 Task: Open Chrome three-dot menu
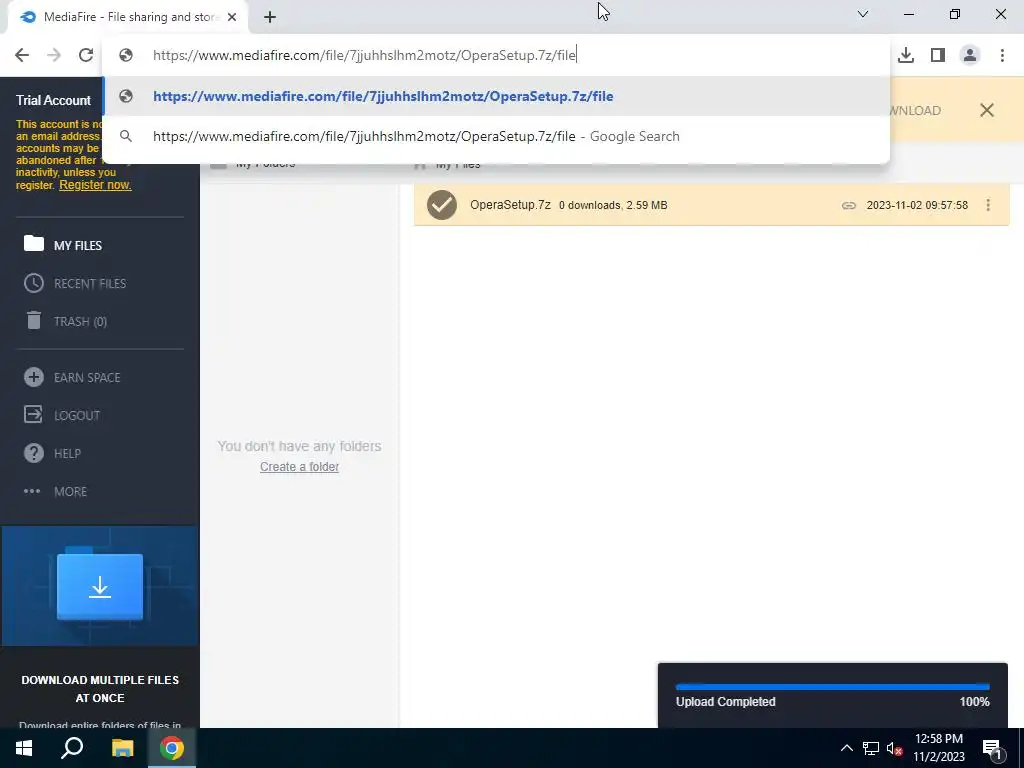point(1002,55)
